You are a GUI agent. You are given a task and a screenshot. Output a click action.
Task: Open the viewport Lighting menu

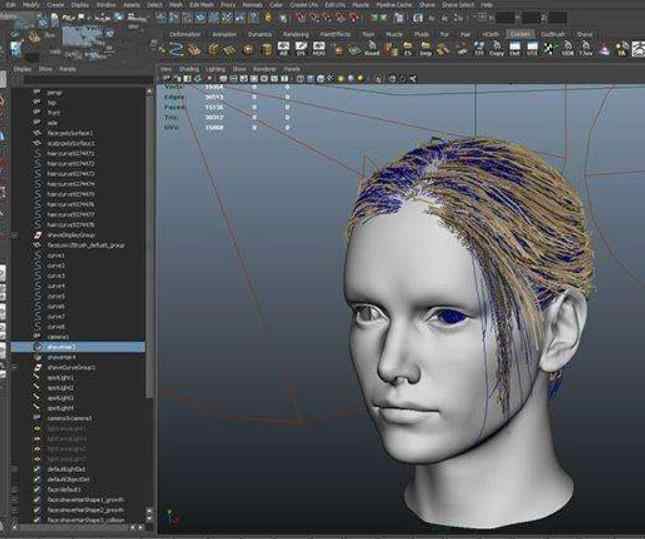coord(214,69)
